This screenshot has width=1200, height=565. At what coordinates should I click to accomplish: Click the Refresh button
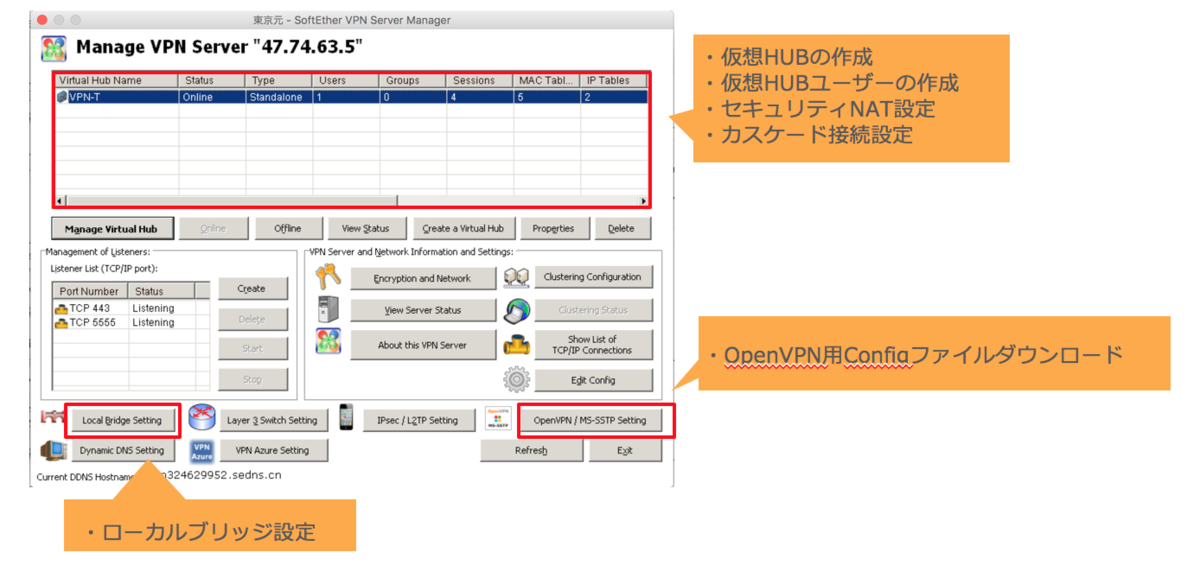click(x=531, y=450)
